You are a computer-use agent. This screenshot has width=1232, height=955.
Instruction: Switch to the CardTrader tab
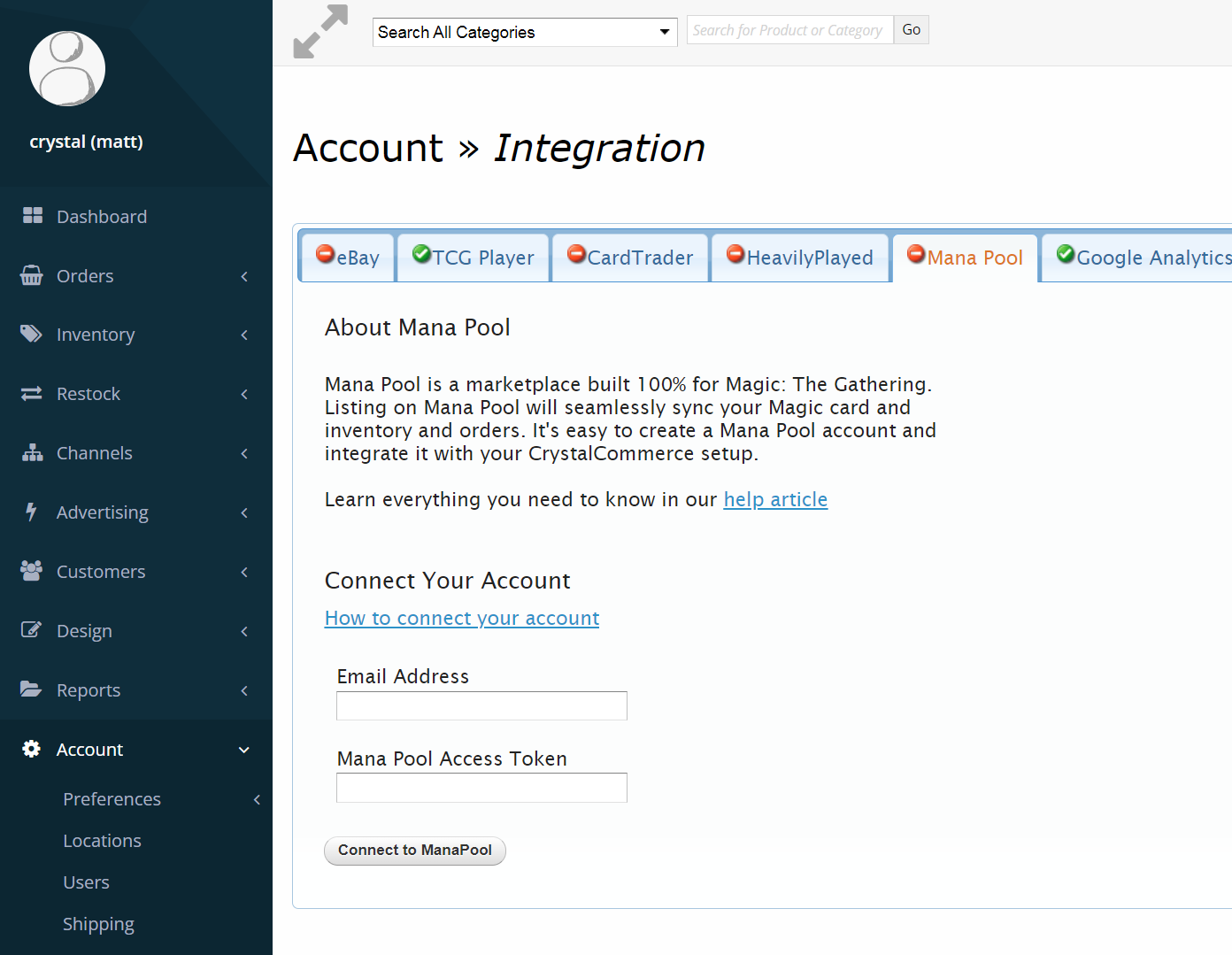[630, 258]
